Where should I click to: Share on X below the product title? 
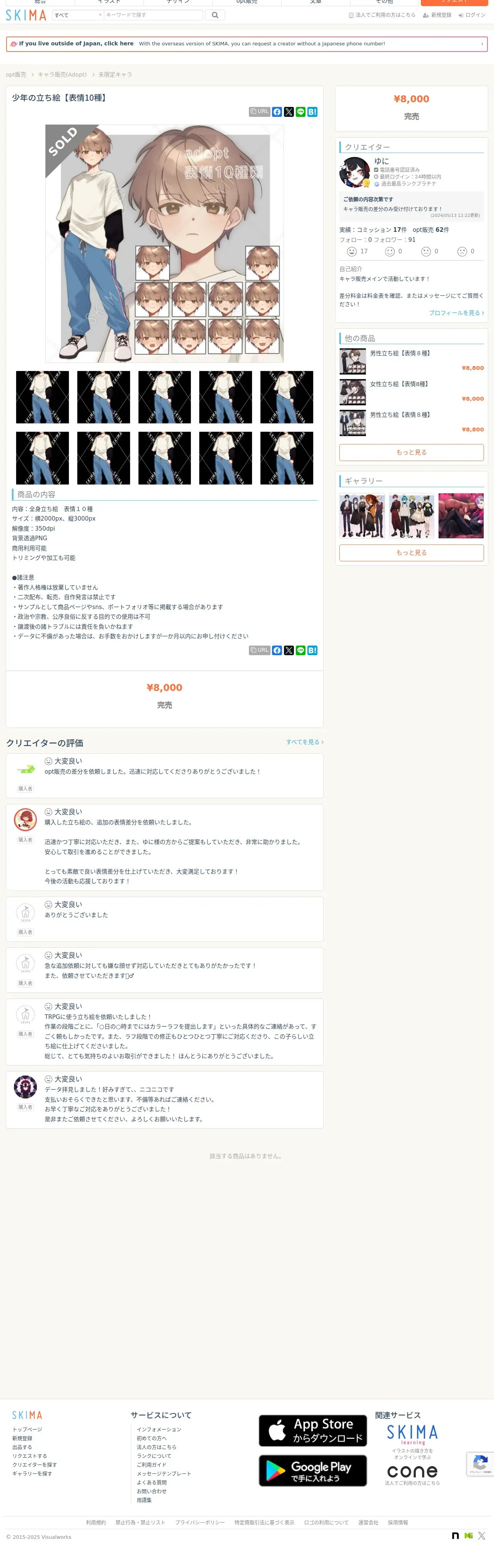tap(289, 112)
